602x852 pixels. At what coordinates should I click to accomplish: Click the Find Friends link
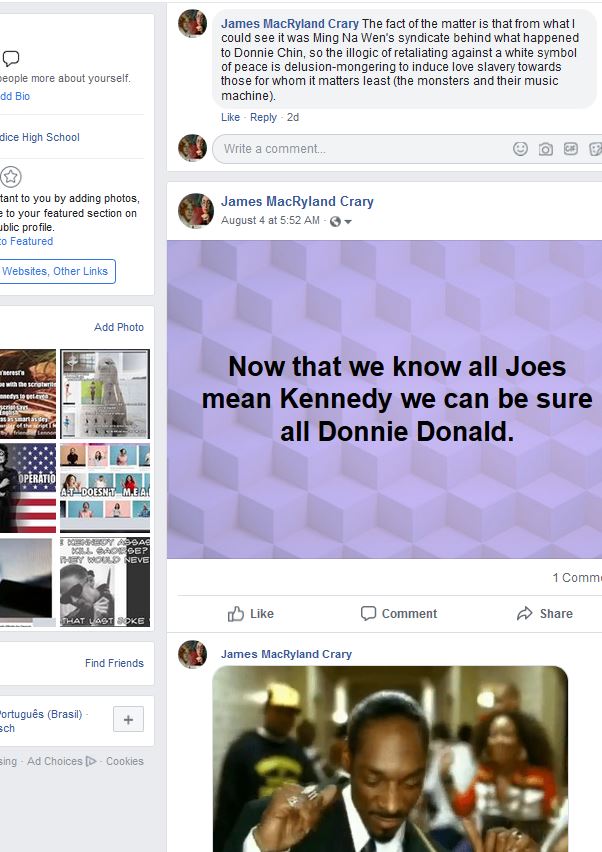[115, 663]
